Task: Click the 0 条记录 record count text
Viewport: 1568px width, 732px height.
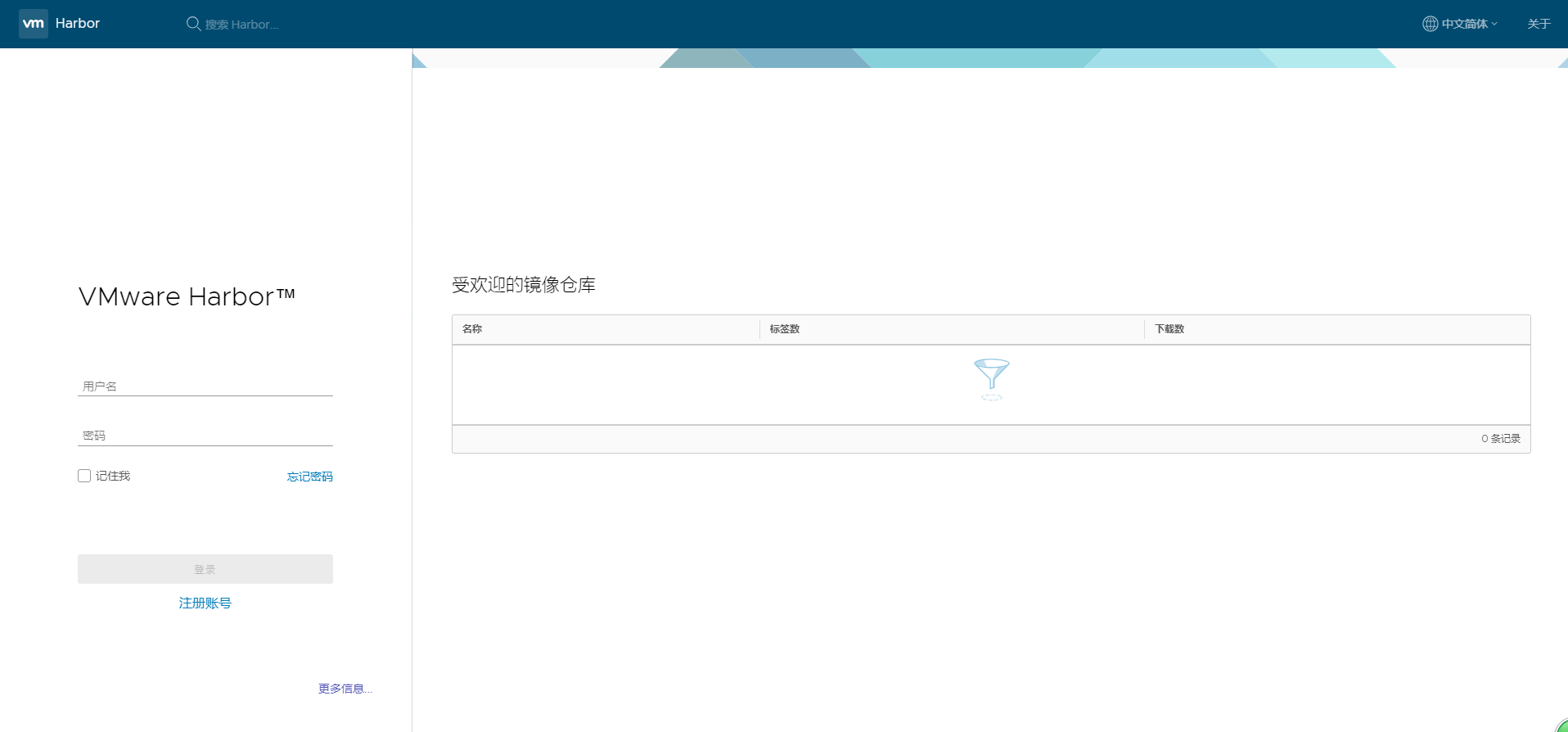Action: tap(1501, 439)
